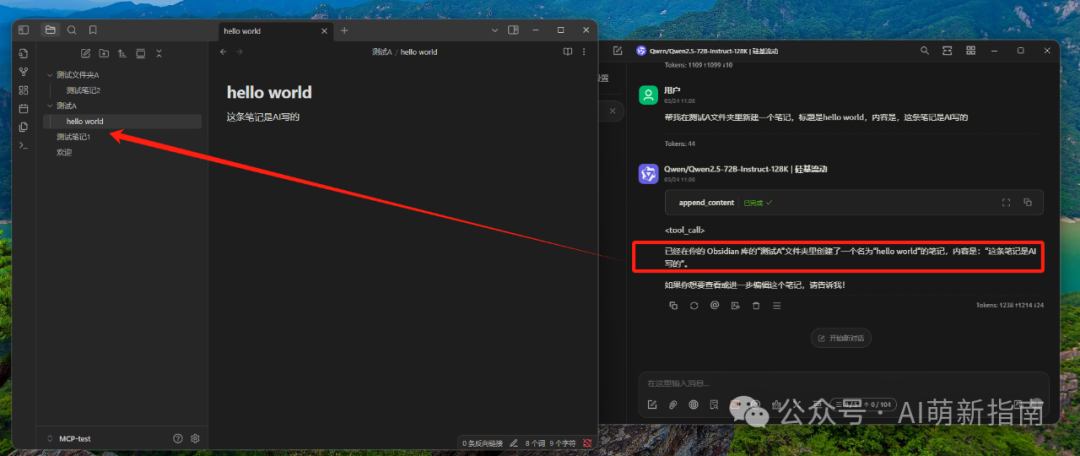The image size is (1080, 456).
Task: Click the Qwen model avatar in chat
Action: pos(648,174)
